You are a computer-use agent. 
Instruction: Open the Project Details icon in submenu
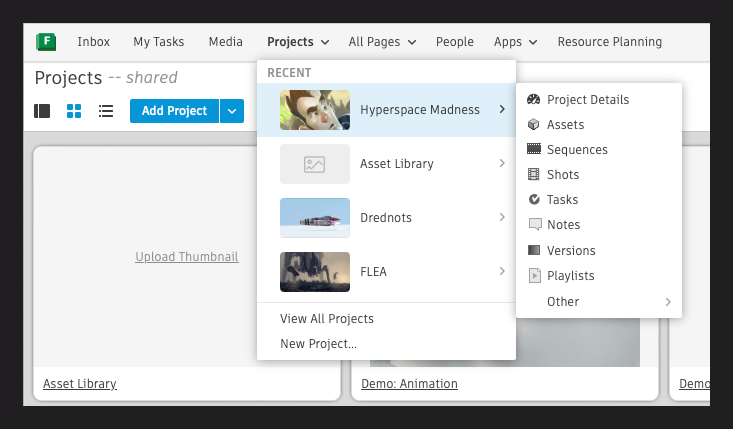pyautogui.click(x=534, y=100)
